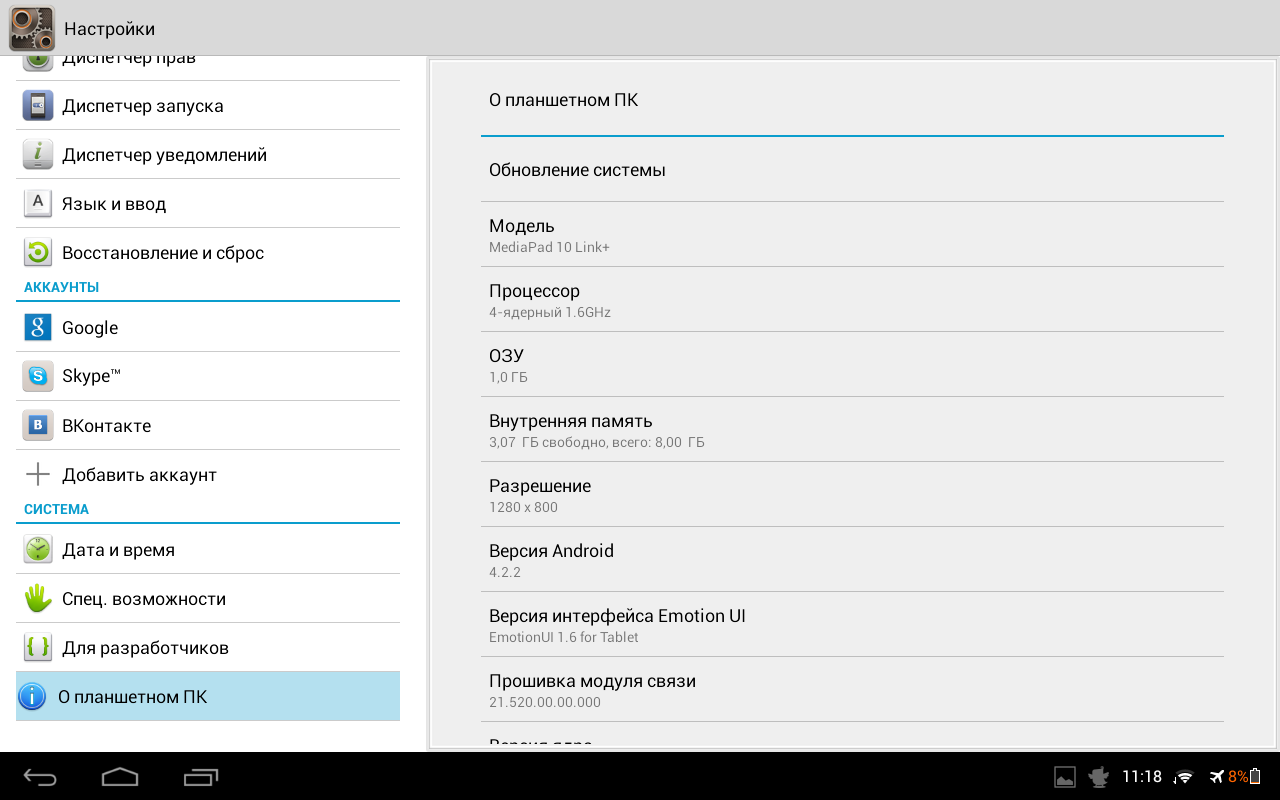The width and height of the screenshot is (1280, 800).
Task: Open Внутренняя память details
Action: coord(852,430)
